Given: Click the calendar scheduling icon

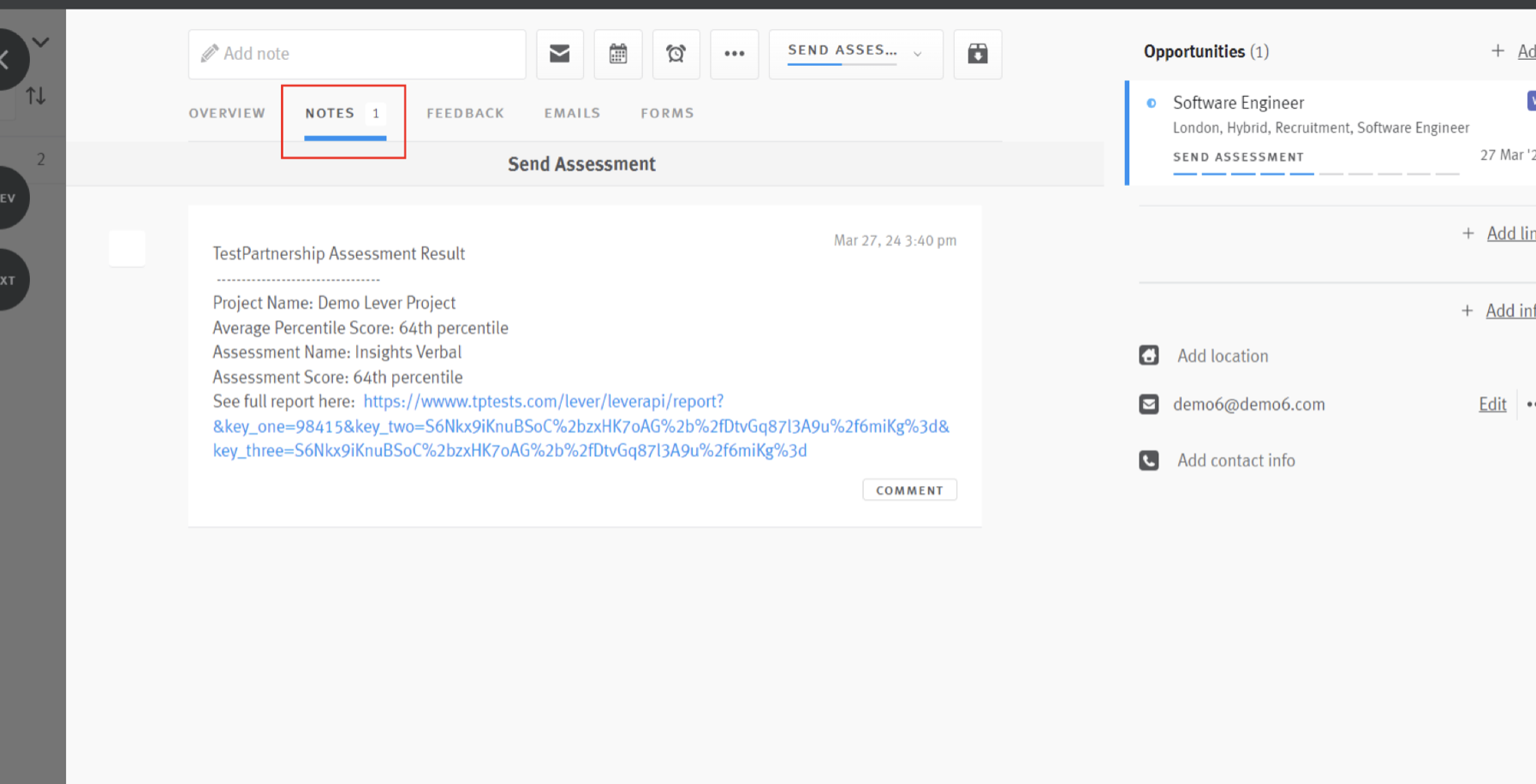Looking at the screenshot, I should point(618,53).
